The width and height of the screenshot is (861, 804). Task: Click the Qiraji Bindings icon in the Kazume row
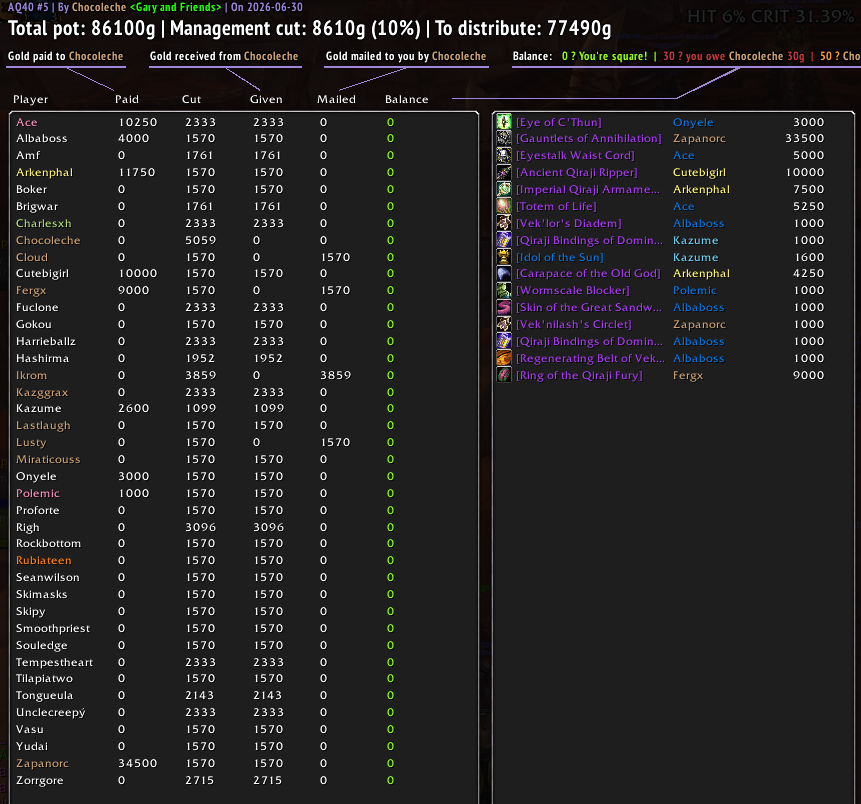504,240
